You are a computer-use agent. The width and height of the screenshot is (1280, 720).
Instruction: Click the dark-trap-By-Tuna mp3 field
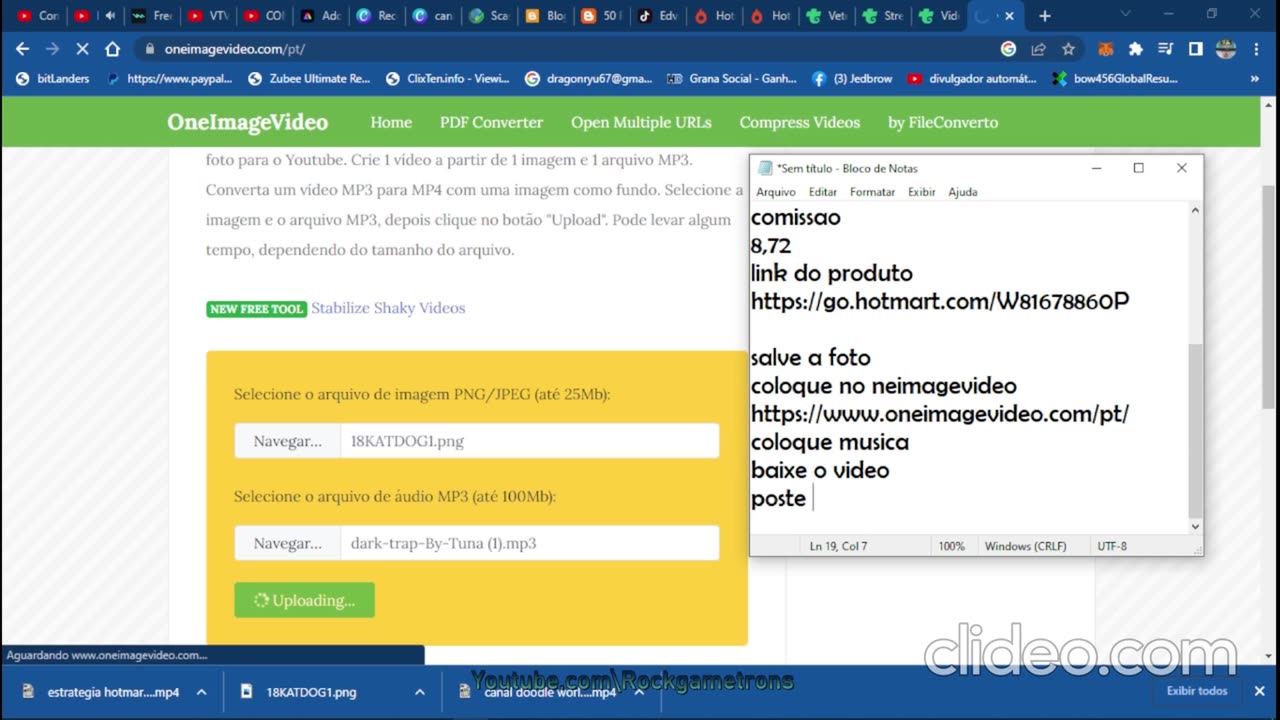(x=530, y=543)
